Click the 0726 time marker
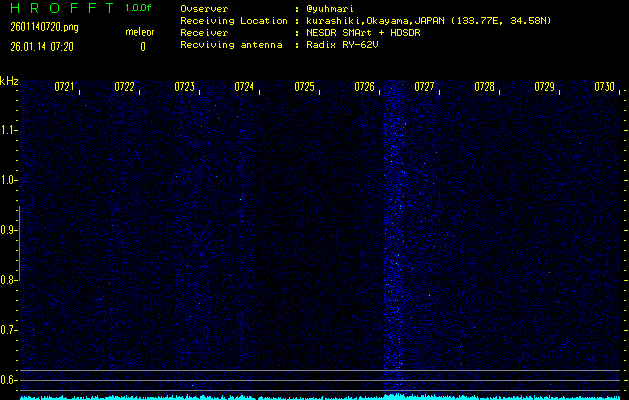629x400 pixels. [x=364, y=87]
